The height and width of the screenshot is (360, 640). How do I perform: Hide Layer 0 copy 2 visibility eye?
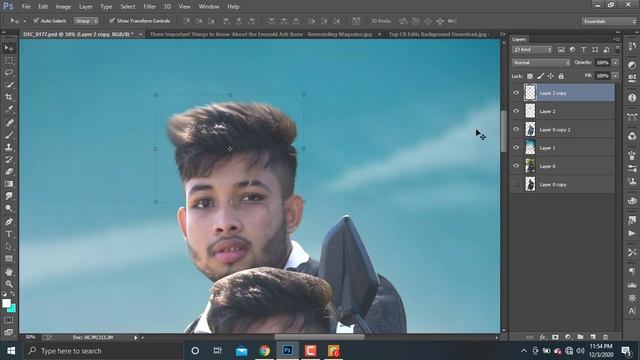(516, 129)
